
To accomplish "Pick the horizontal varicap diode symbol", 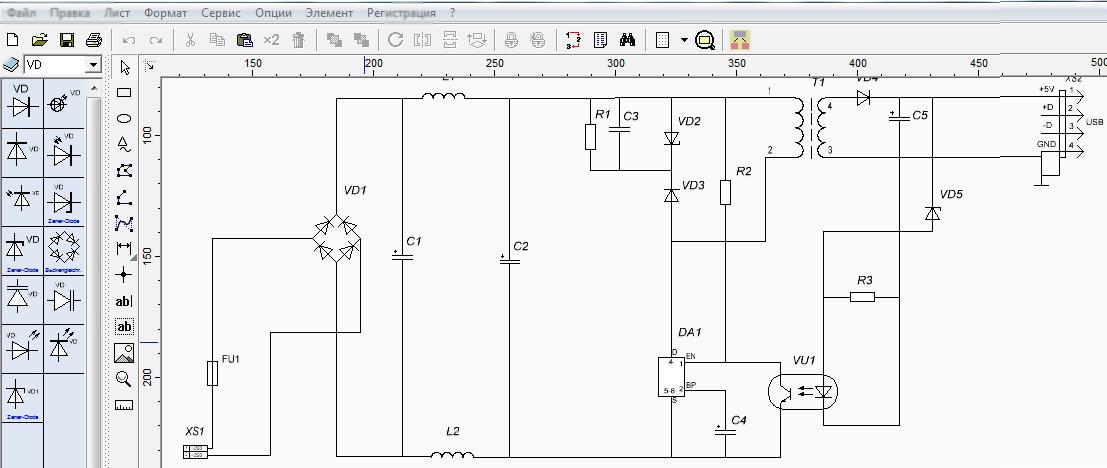I will pos(63,300).
